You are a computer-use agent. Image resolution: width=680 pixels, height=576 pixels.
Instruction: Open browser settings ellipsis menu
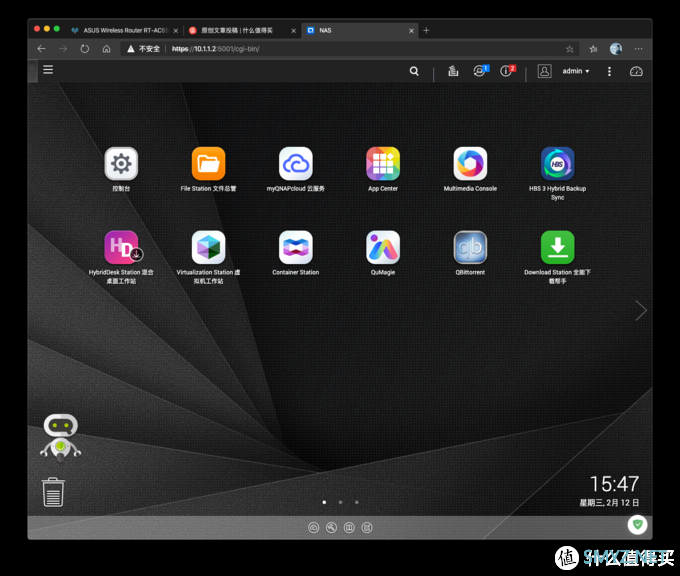639,49
